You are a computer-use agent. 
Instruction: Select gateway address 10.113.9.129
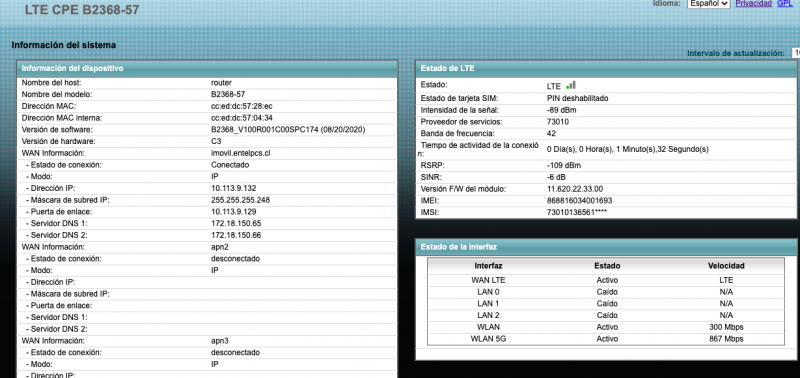(x=234, y=212)
